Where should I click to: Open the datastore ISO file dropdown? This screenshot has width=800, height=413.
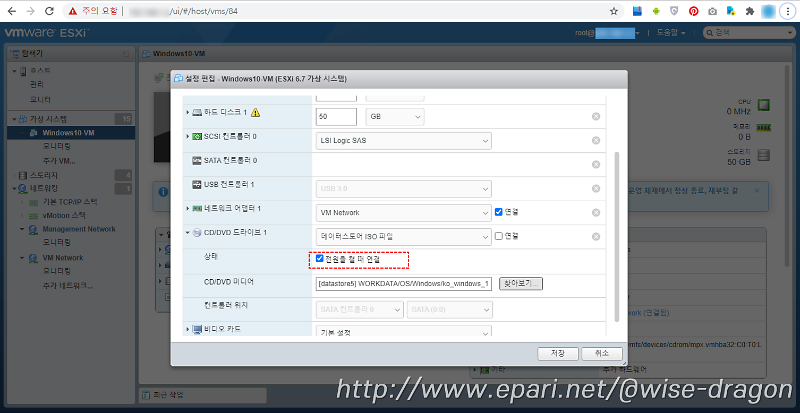click(404, 236)
